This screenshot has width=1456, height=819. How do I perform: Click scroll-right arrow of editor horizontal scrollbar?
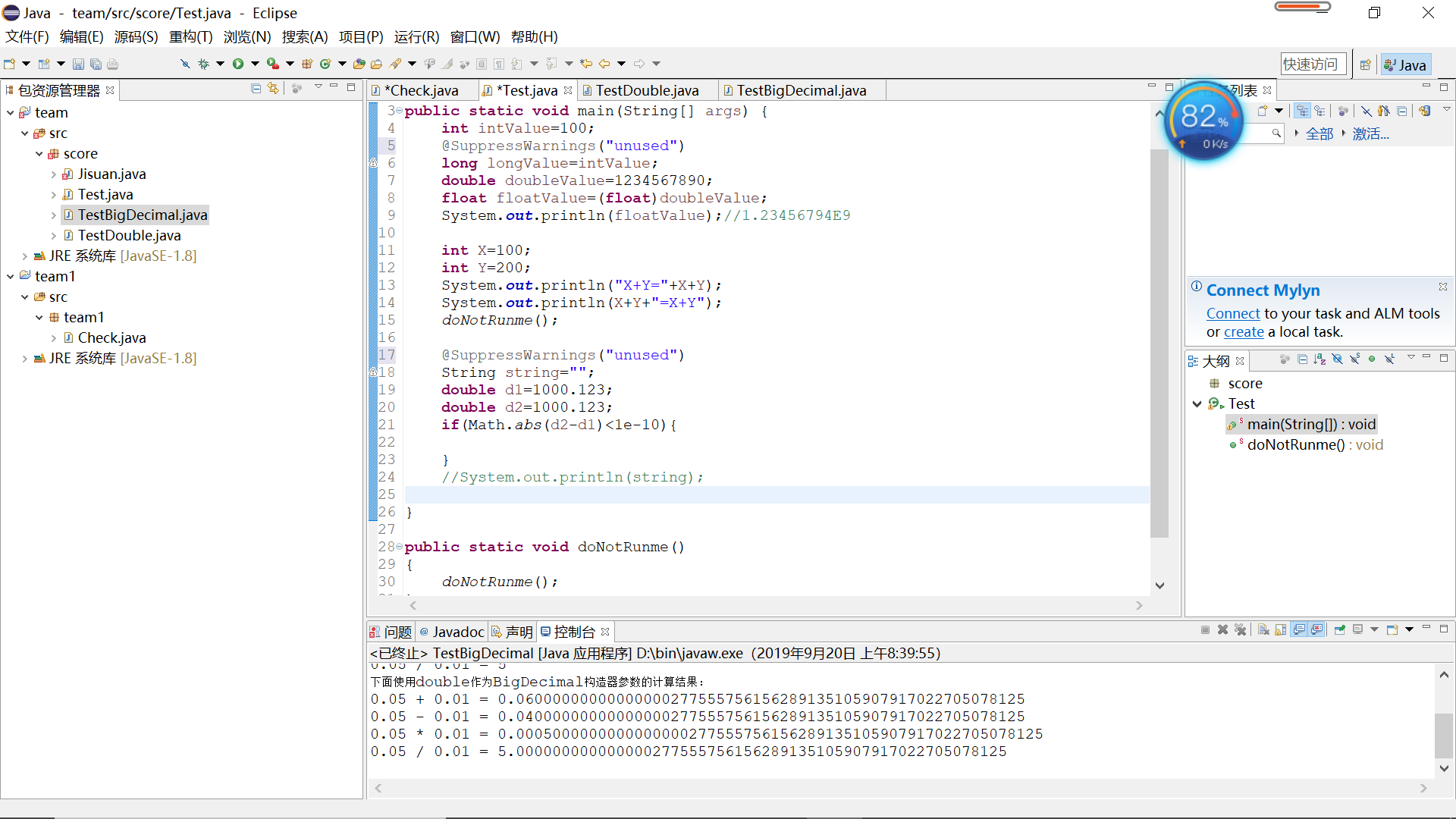pyautogui.click(x=1139, y=605)
